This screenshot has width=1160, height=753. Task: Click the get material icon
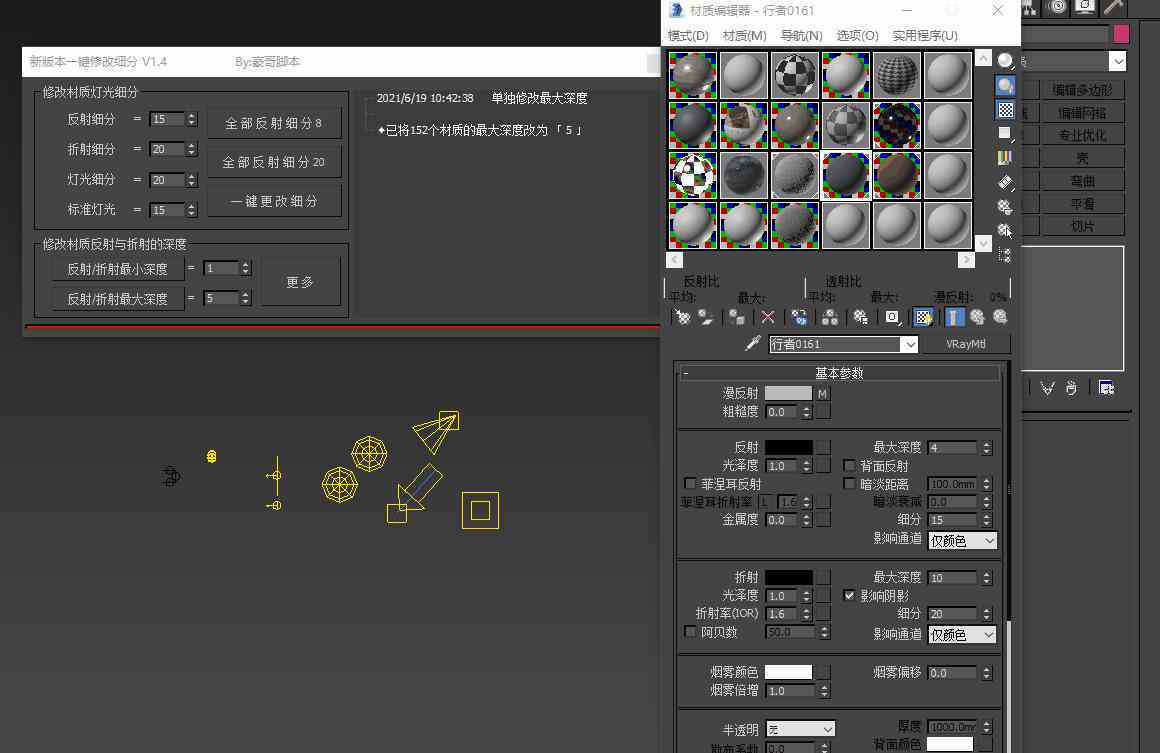pyautogui.click(x=683, y=317)
